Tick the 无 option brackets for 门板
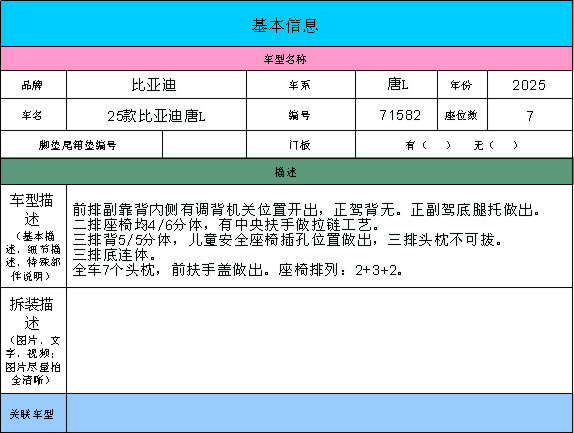The image size is (574, 433). [503, 145]
